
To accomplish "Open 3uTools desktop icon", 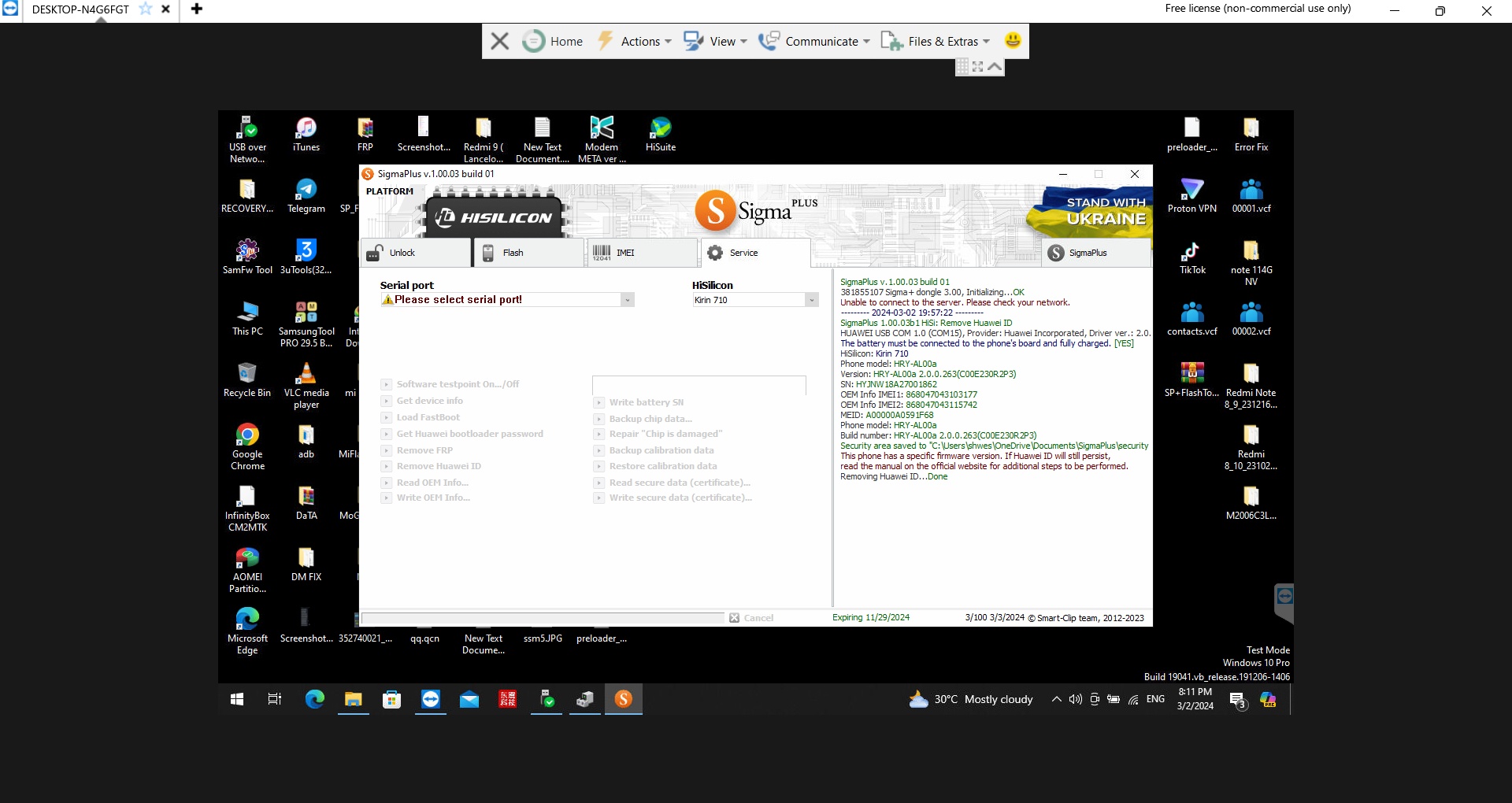I will tap(306, 257).
